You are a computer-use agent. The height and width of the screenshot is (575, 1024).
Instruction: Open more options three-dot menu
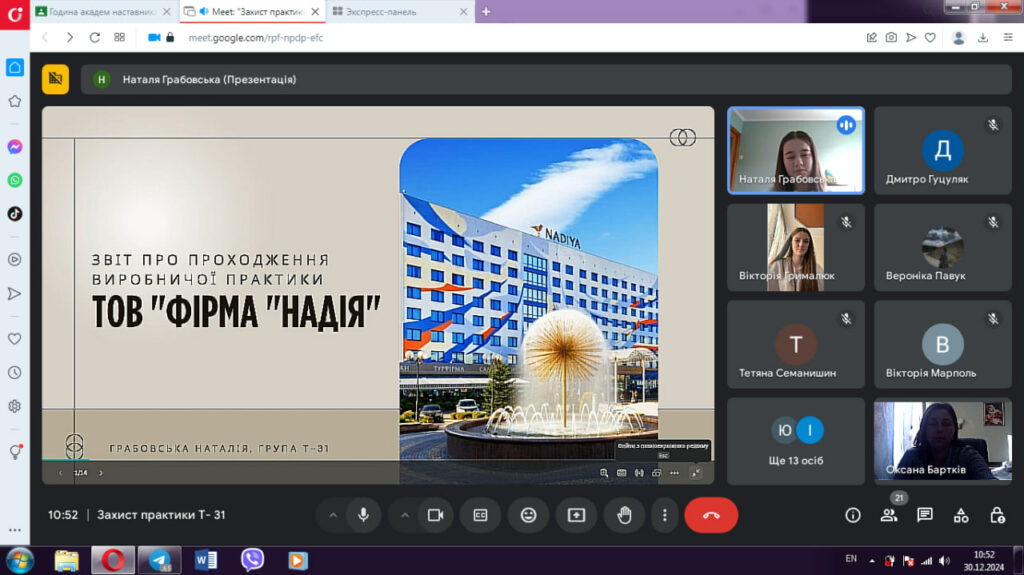[665, 515]
